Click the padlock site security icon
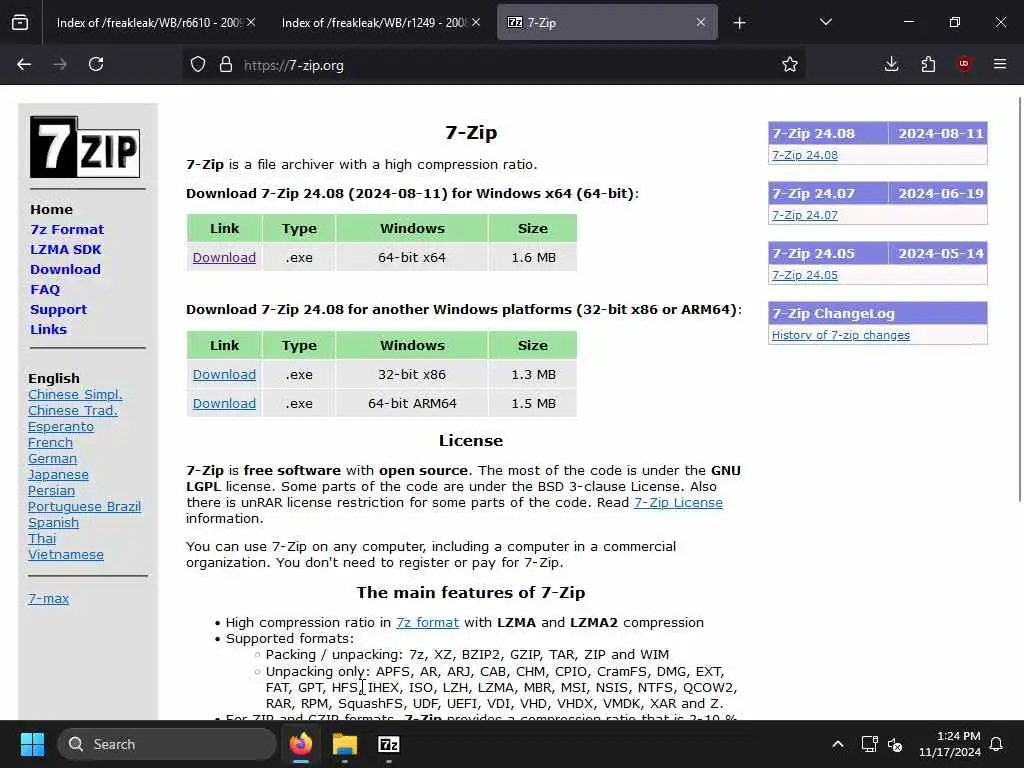 226,64
